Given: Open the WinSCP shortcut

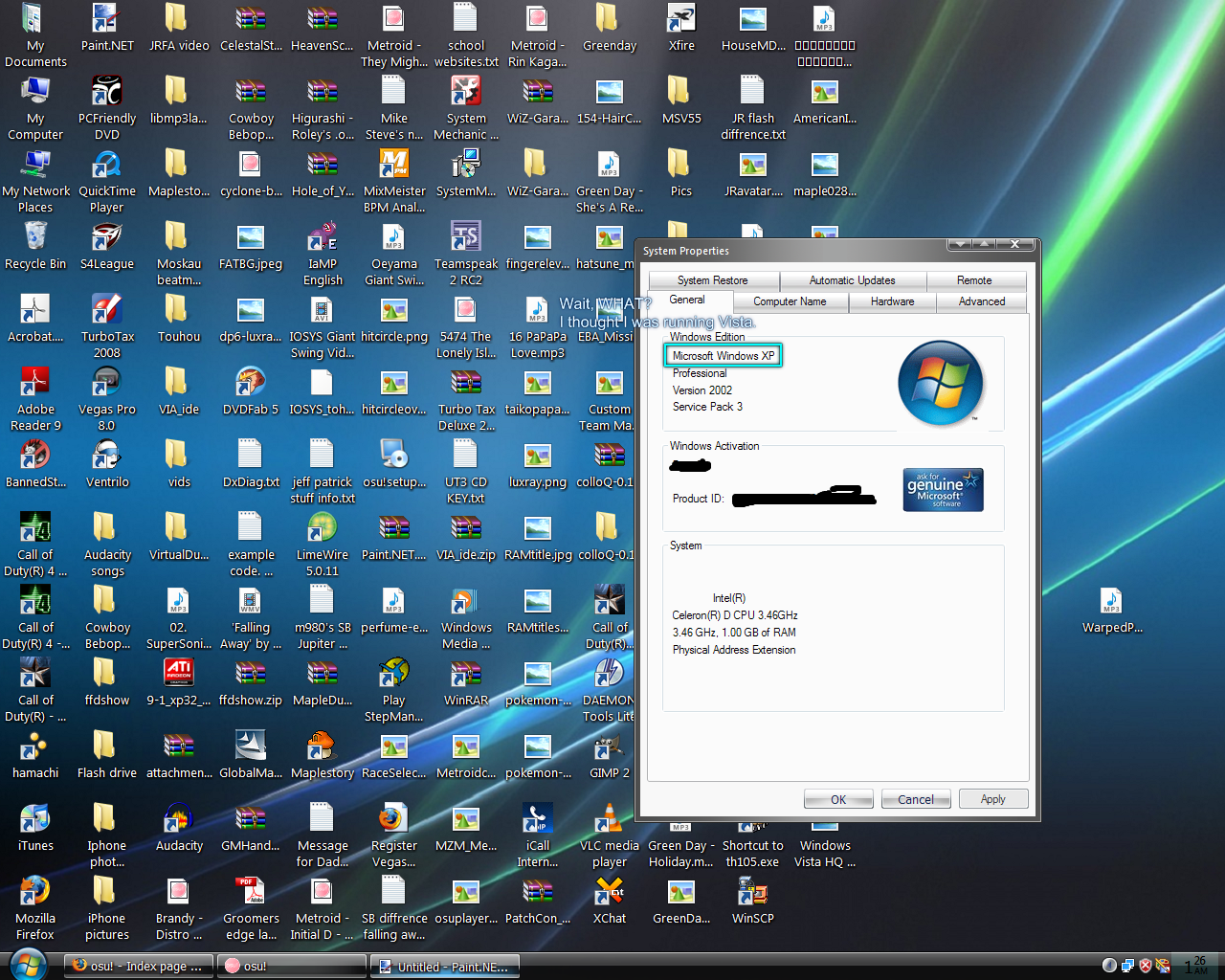Looking at the screenshot, I should coord(753,901).
